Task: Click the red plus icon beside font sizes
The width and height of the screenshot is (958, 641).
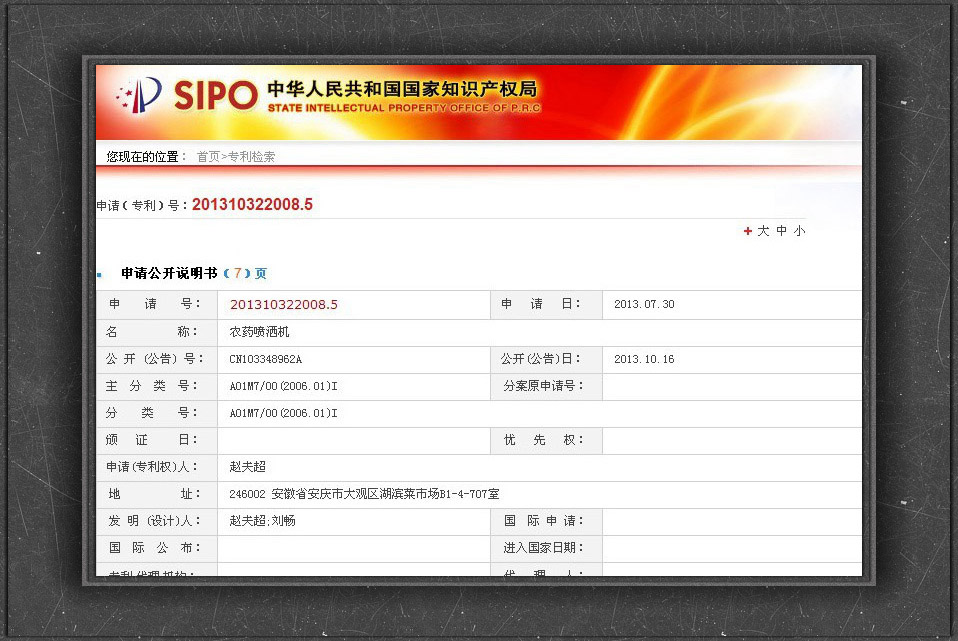Action: (747, 231)
